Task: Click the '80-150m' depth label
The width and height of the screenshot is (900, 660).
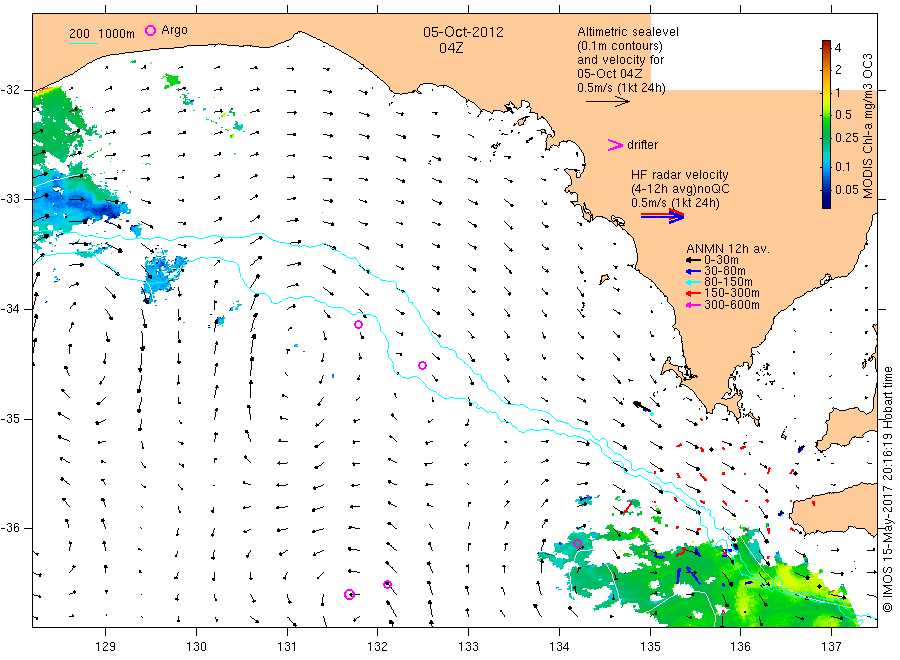Action: point(728,282)
